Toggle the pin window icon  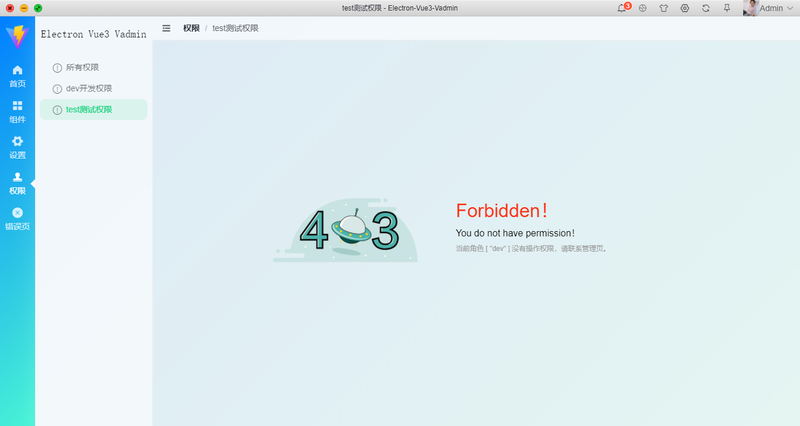[x=727, y=8]
